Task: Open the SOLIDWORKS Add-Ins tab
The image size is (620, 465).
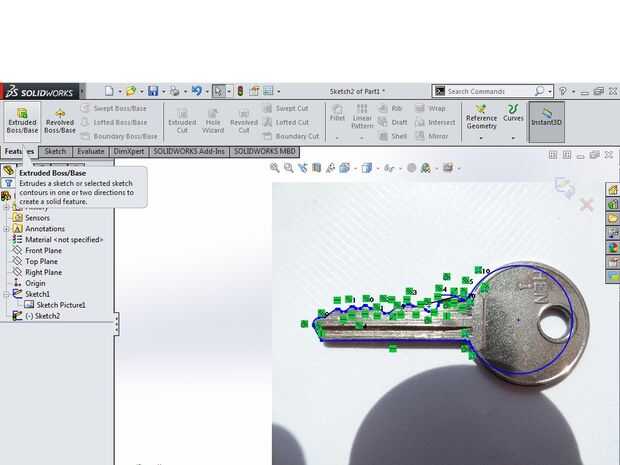Action: tap(189, 151)
